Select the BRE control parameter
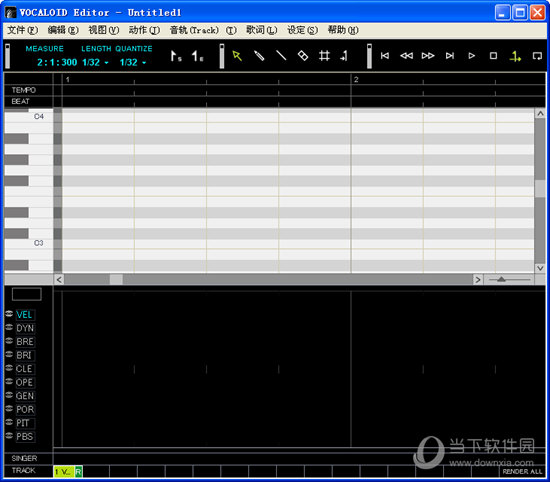Viewport: 550px width, 482px height. coord(25,342)
